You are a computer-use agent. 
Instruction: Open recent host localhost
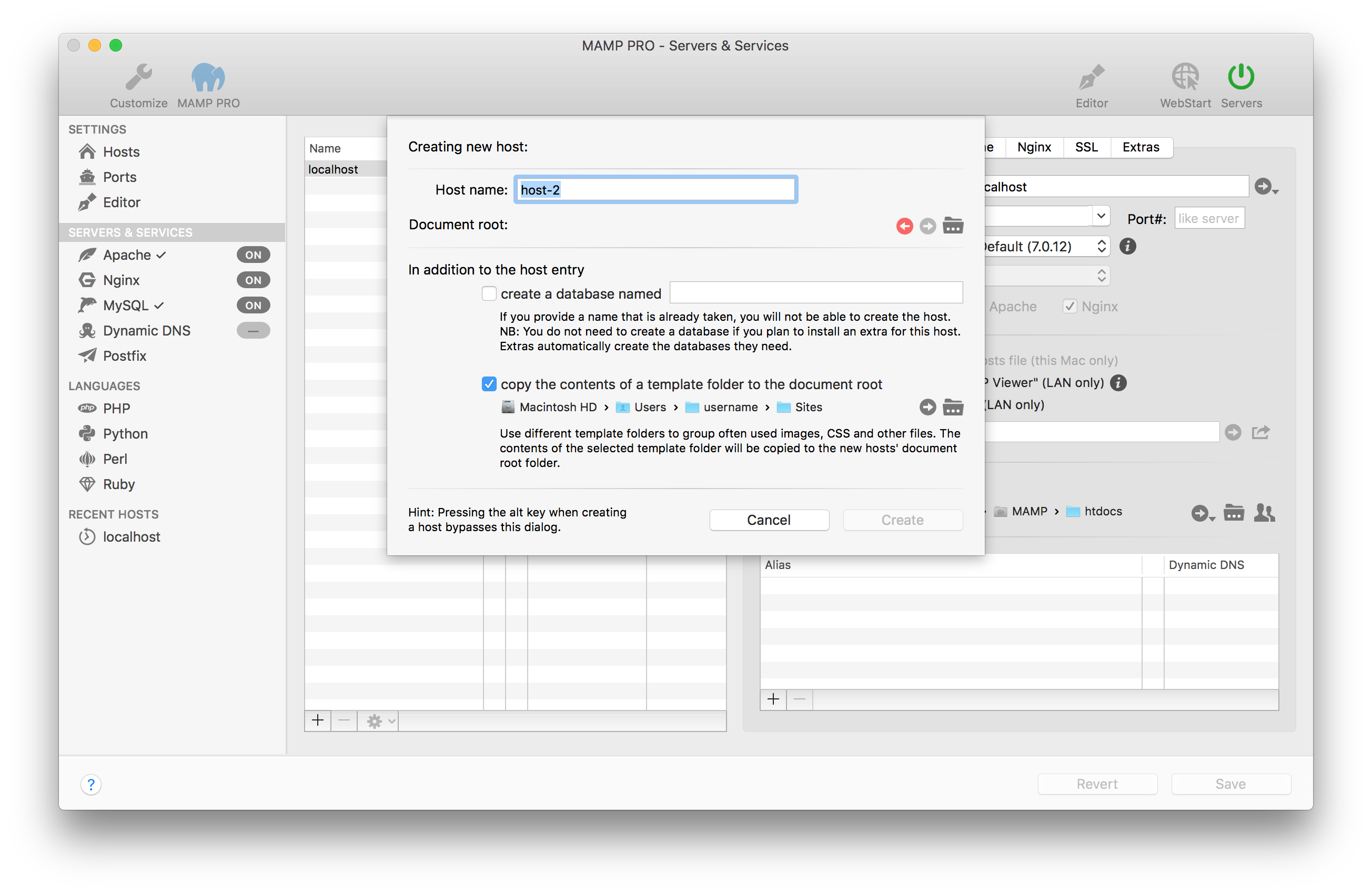[x=132, y=537]
